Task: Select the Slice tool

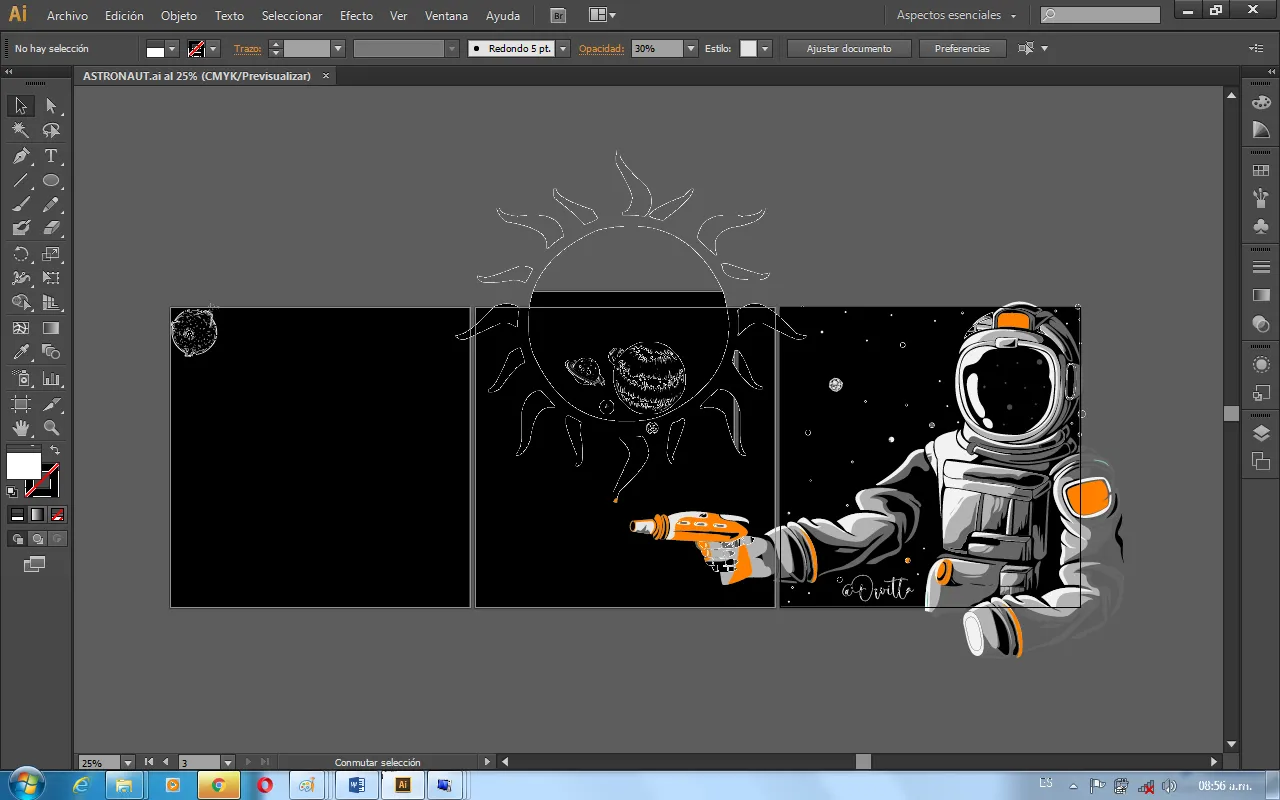Action: [51, 404]
